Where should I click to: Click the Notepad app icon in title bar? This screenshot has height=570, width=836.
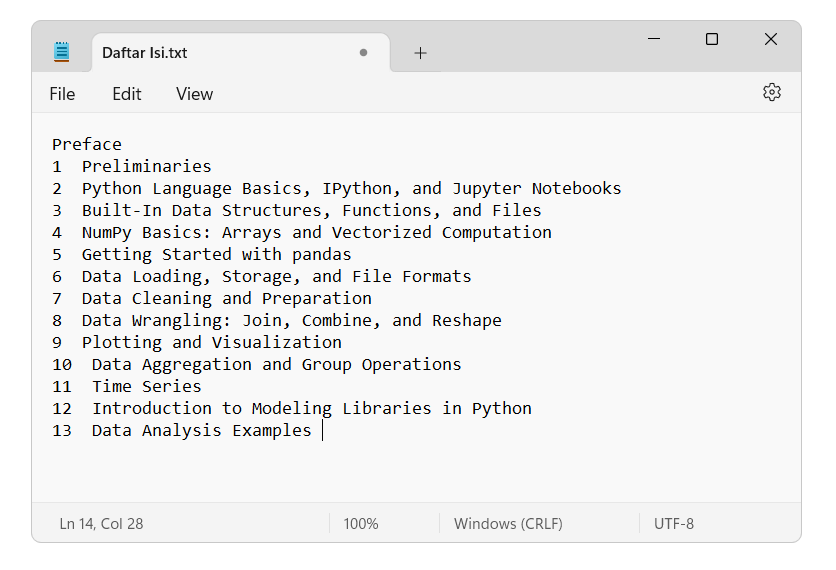62,52
